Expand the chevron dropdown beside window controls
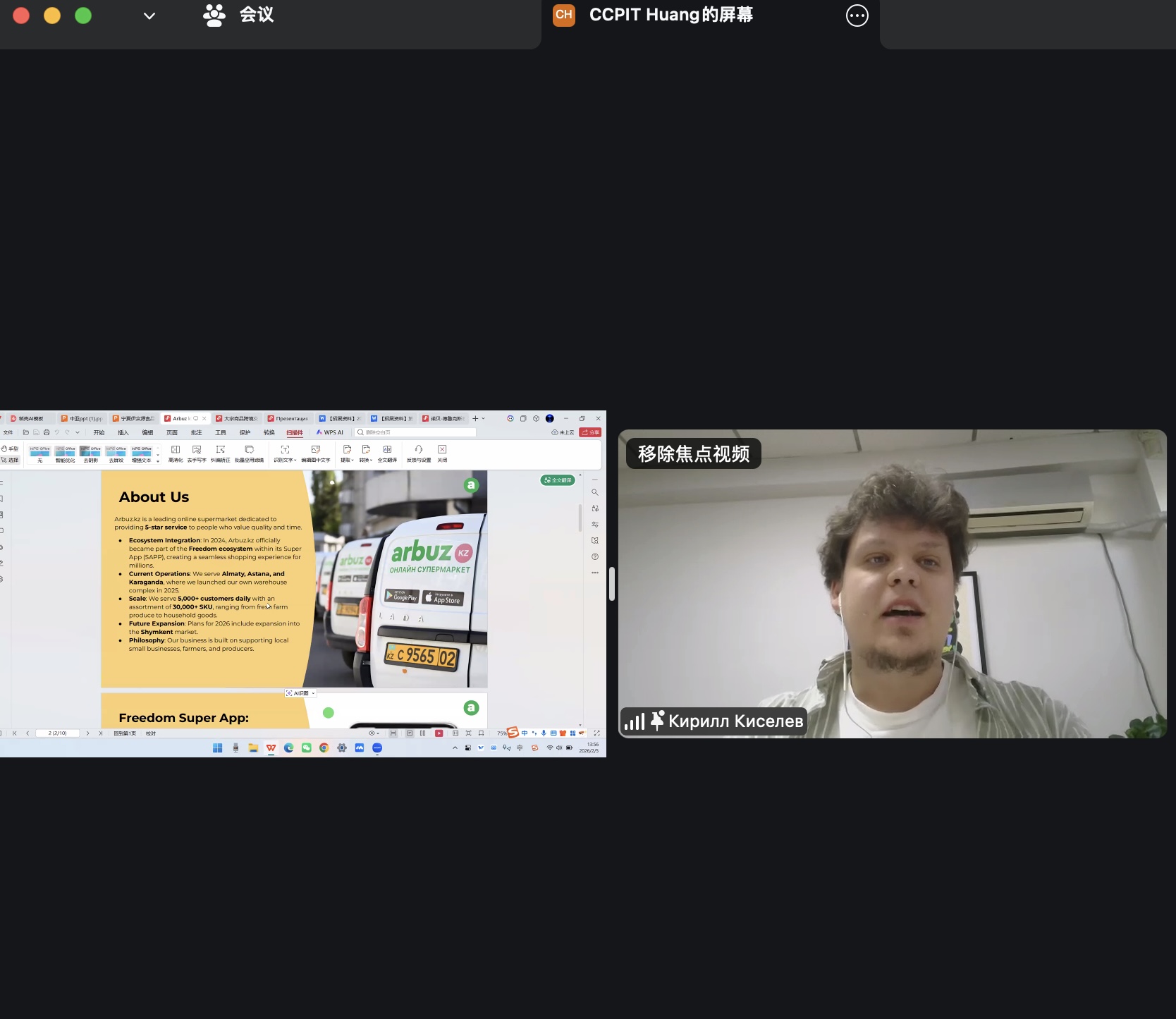1176x1019 pixels. [x=149, y=16]
